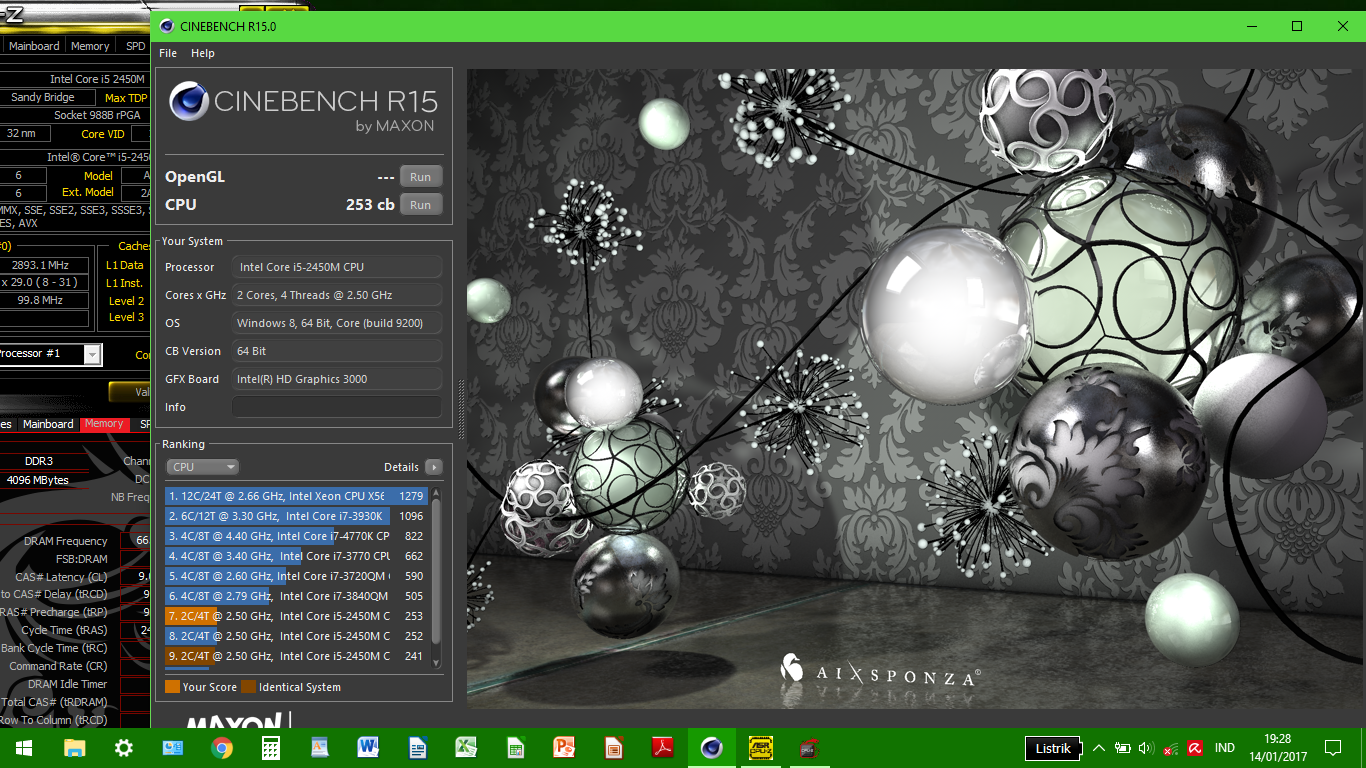Click the CB Version value 64 Bit
The height and width of the screenshot is (768, 1366).
[x=337, y=351]
